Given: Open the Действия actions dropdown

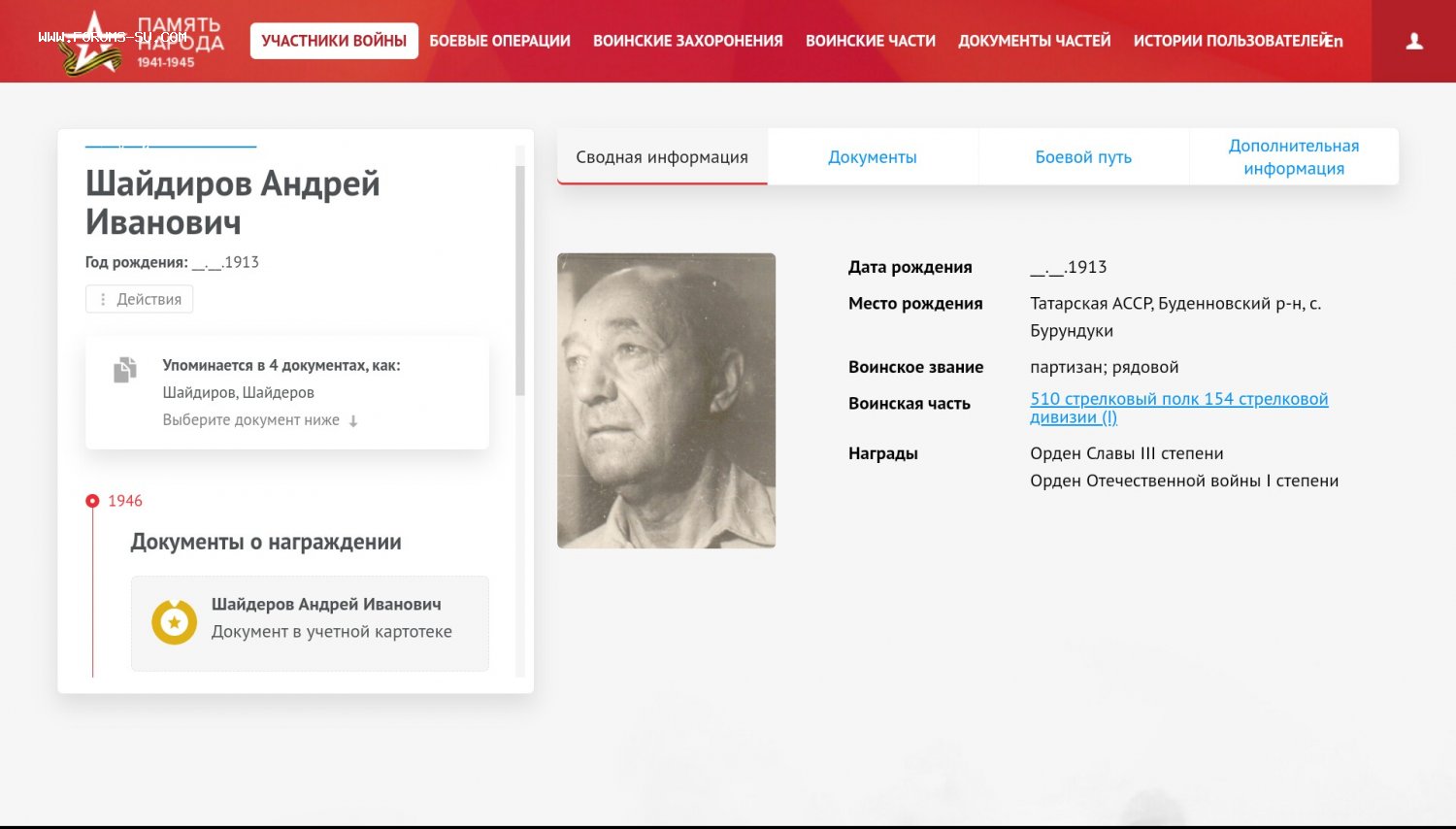Looking at the screenshot, I should tap(139, 299).
